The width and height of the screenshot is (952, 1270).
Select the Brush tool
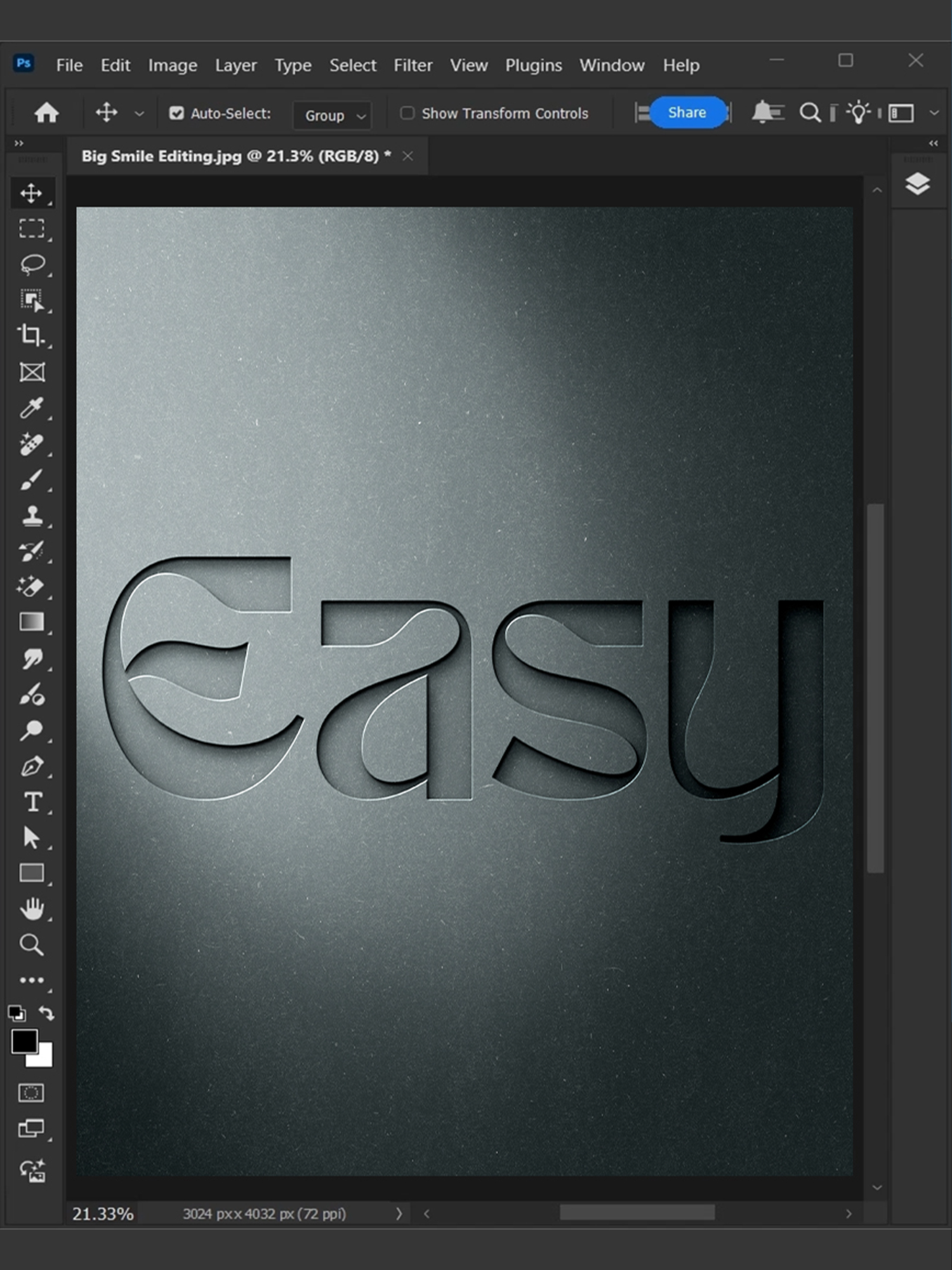tap(32, 479)
